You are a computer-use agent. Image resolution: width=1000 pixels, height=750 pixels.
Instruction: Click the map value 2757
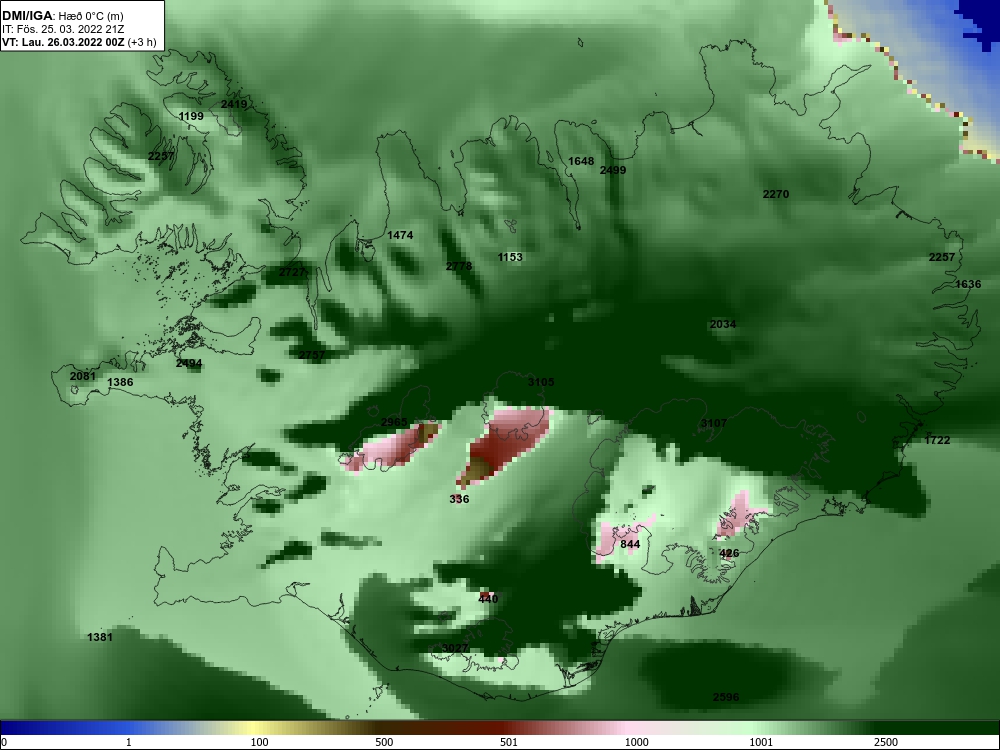312,355
